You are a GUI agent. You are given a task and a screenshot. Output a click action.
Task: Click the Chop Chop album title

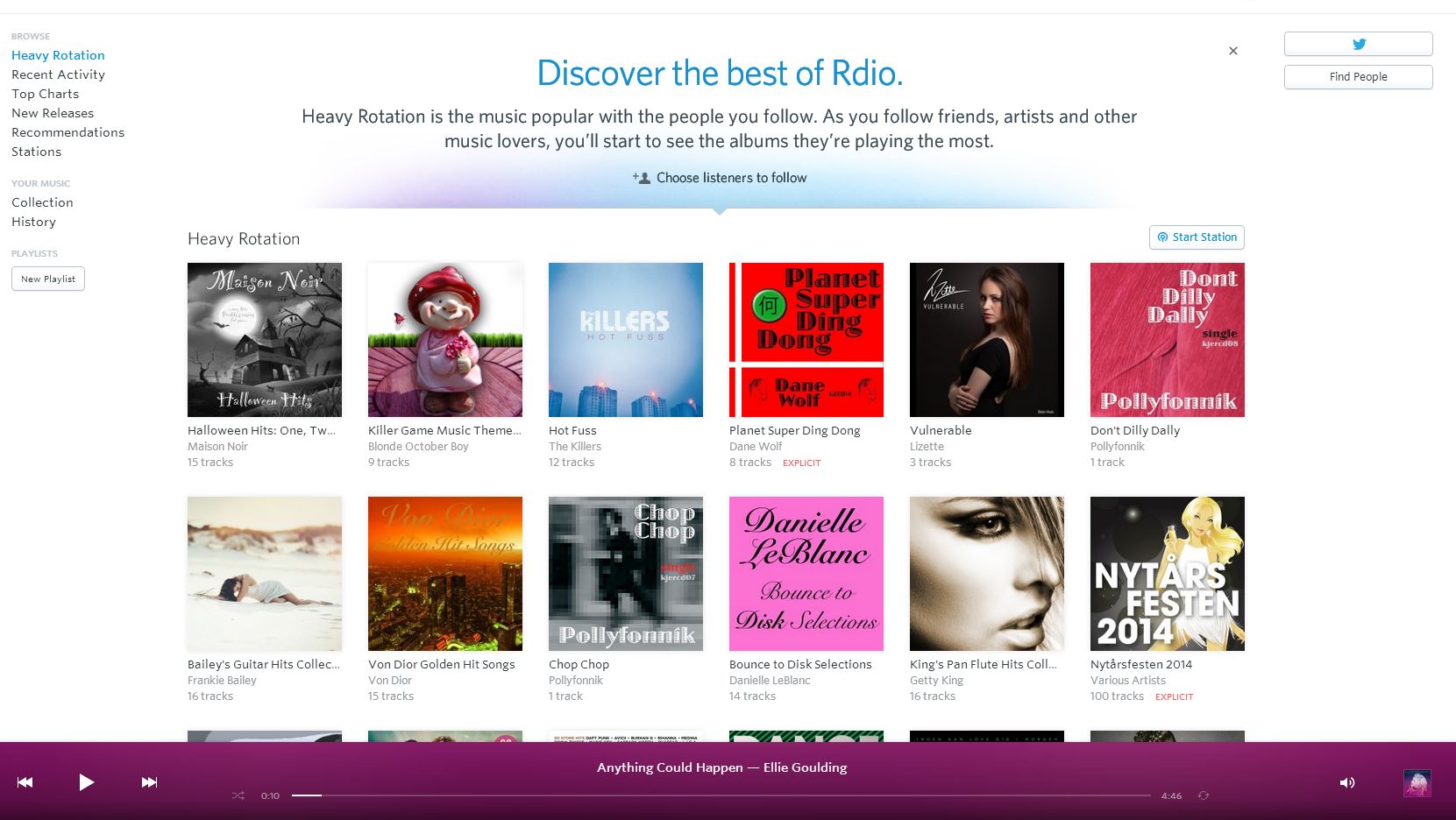579,664
